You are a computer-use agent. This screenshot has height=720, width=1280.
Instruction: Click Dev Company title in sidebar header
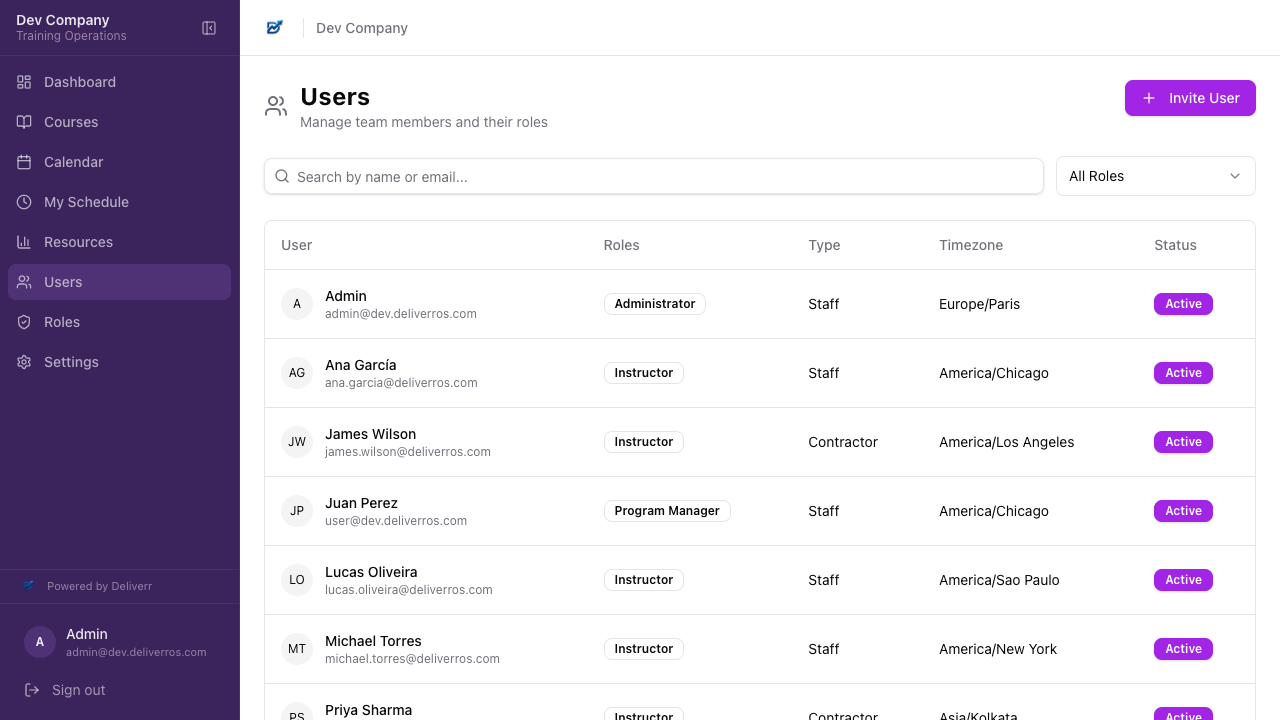tap(63, 20)
